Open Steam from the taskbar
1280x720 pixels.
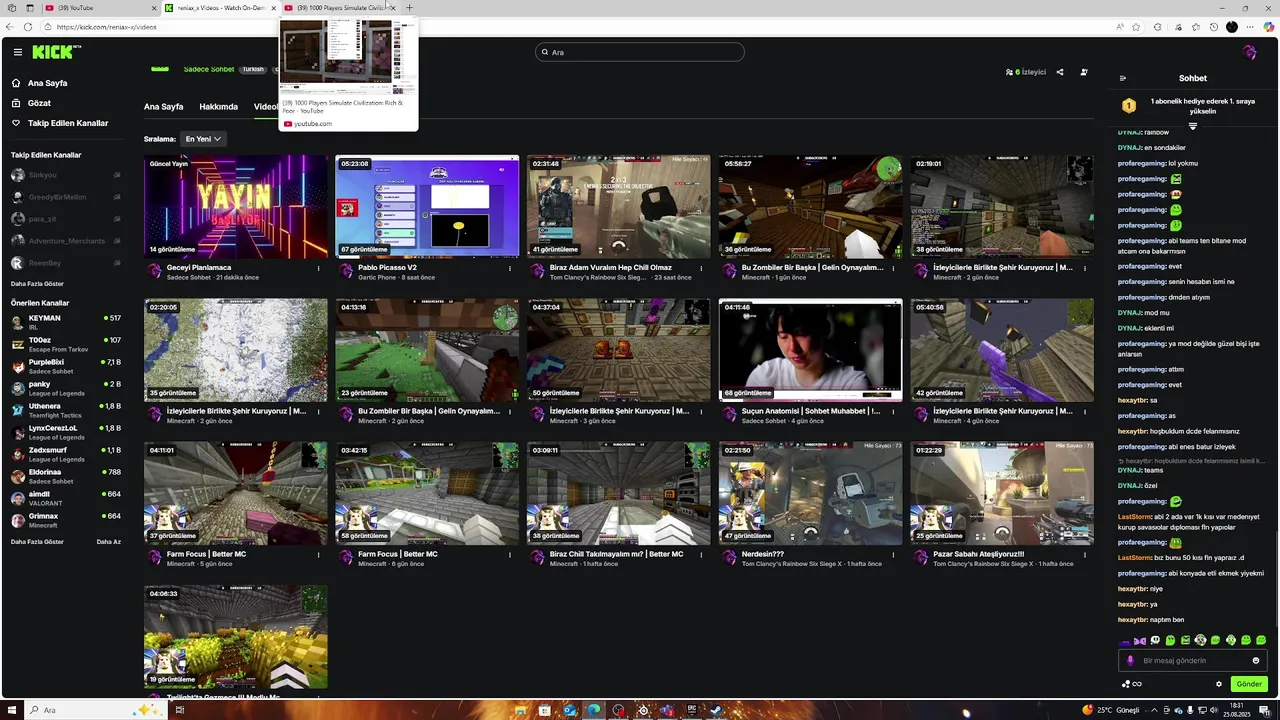(x=716, y=710)
